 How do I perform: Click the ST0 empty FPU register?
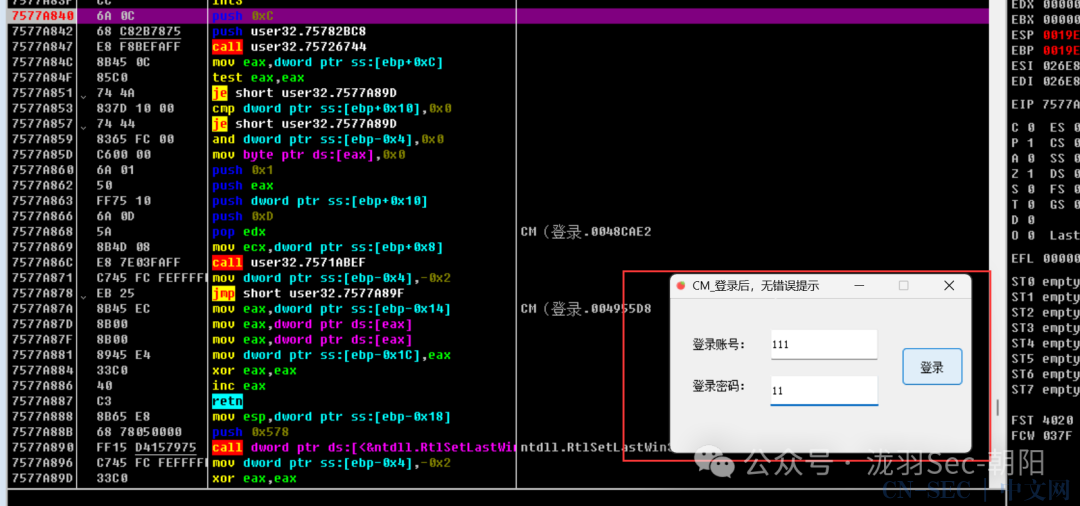click(x=1046, y=282)
